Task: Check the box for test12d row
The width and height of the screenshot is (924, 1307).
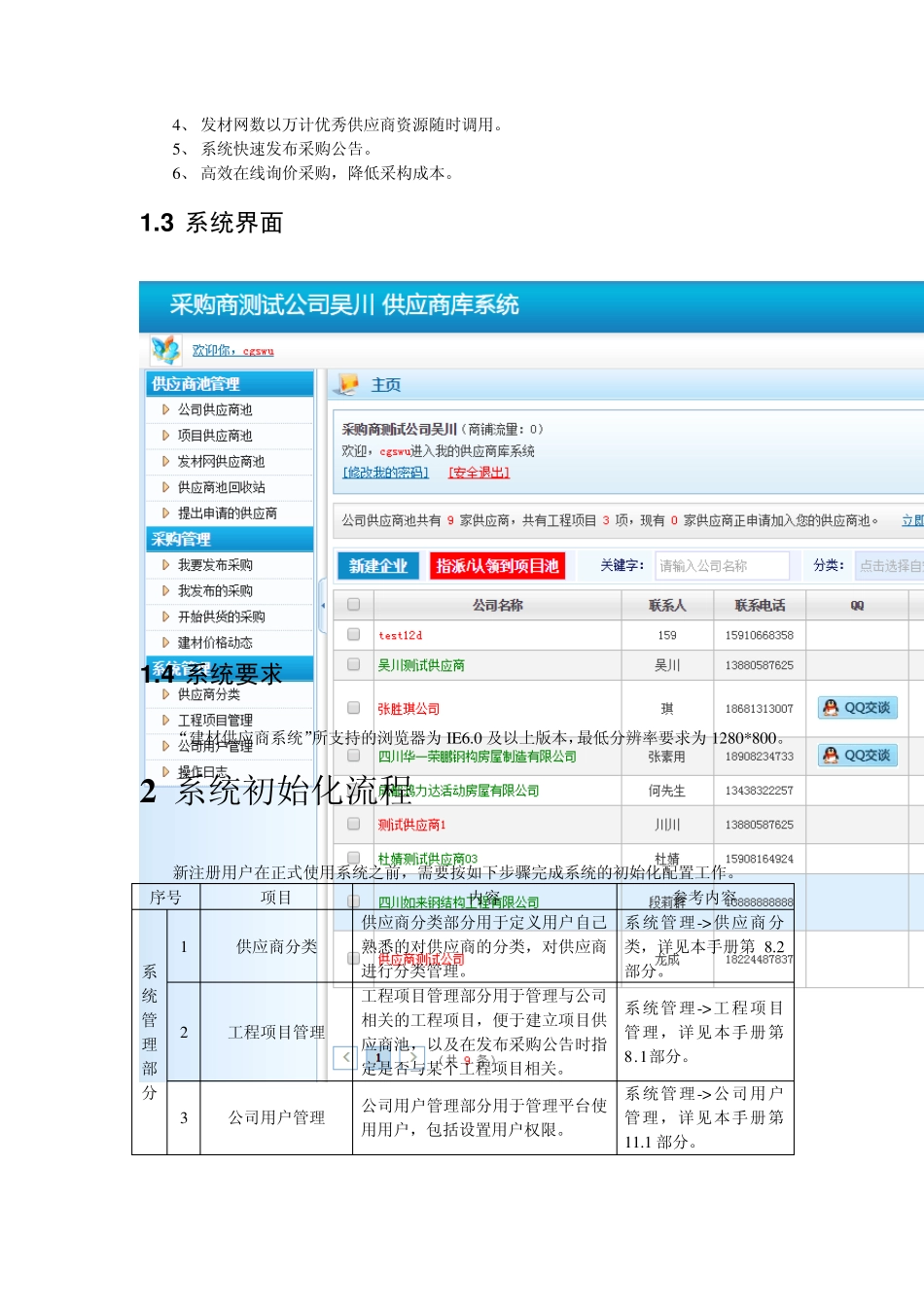Action: click(354, 635)
